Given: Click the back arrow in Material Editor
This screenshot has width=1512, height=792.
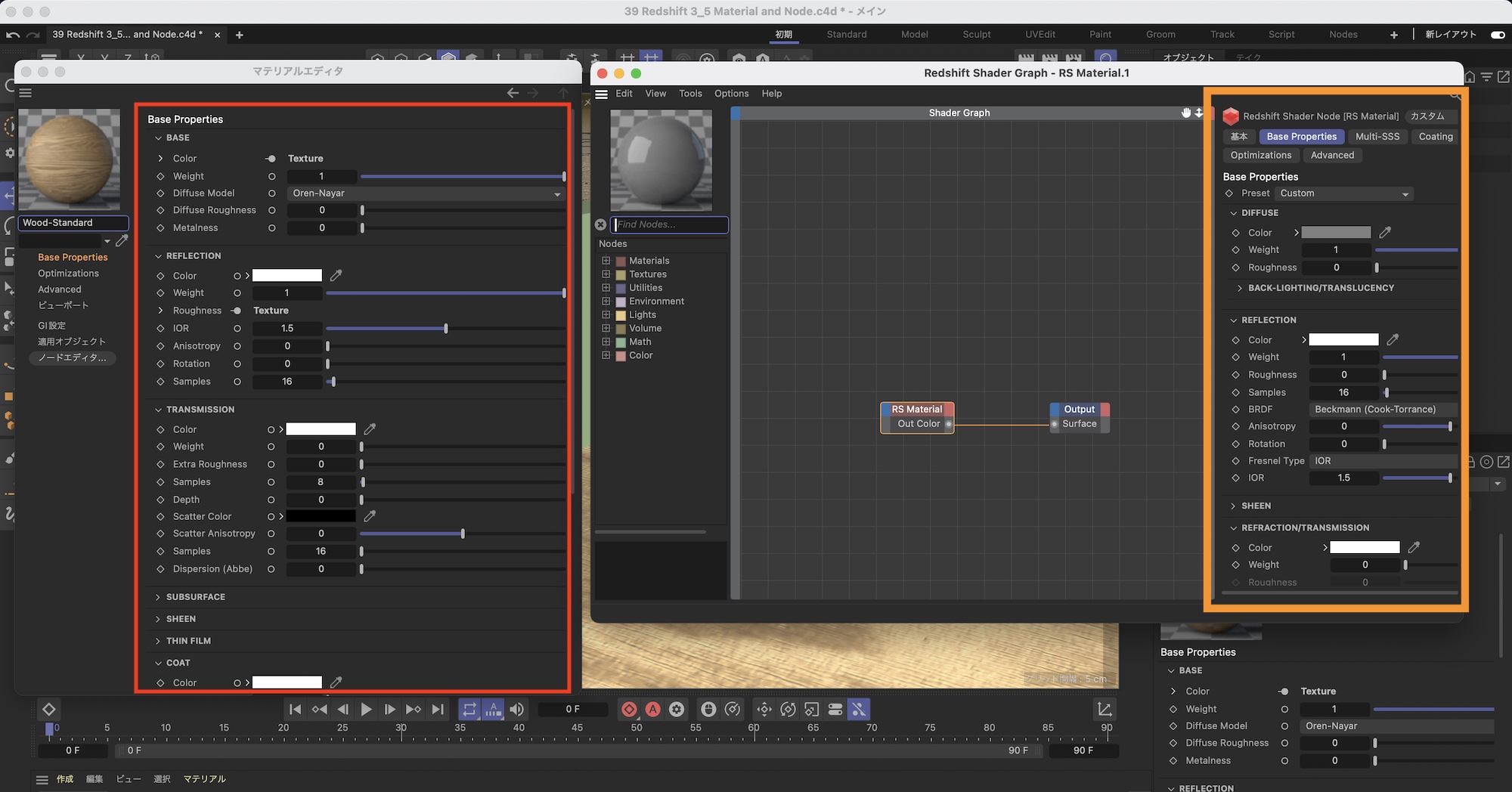Looking at the screenshot, I should [513, 93].
